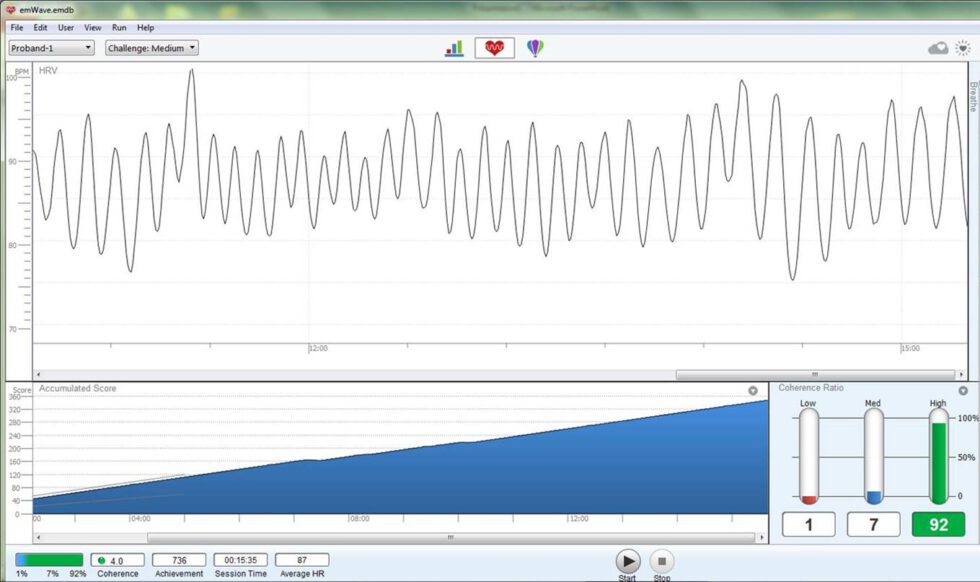Open the User menu

pos(65,27)
